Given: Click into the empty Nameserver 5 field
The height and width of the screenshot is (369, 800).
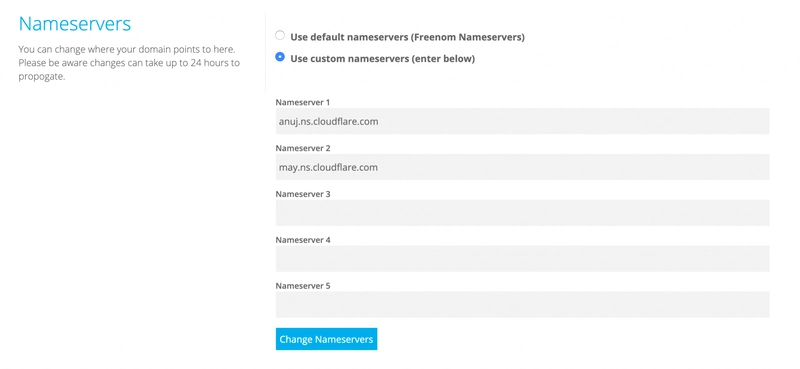Looking at the screenshot, I should point(522,305).
